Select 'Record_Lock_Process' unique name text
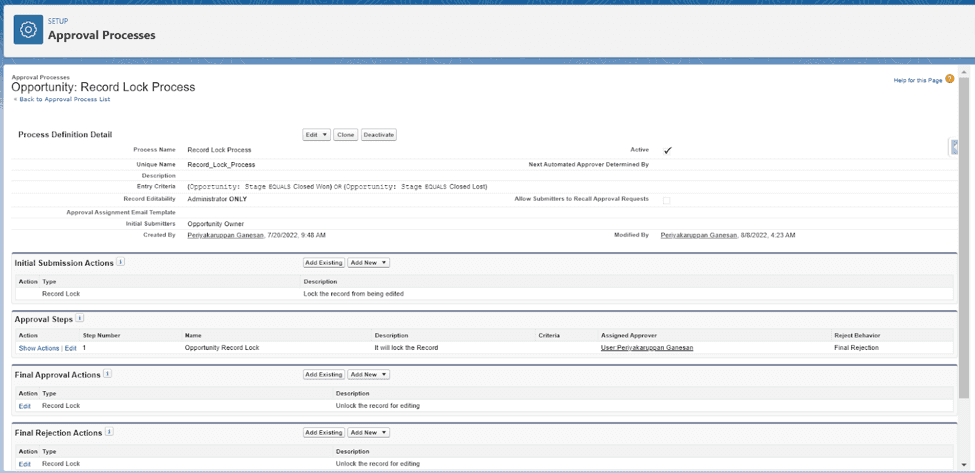 click(x=221, y=165)
